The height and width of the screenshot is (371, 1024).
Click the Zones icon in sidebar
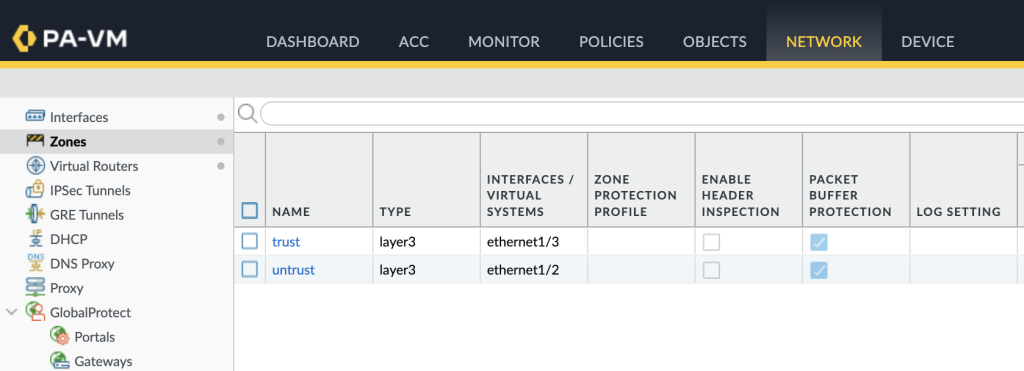click(x=35, y=140)
